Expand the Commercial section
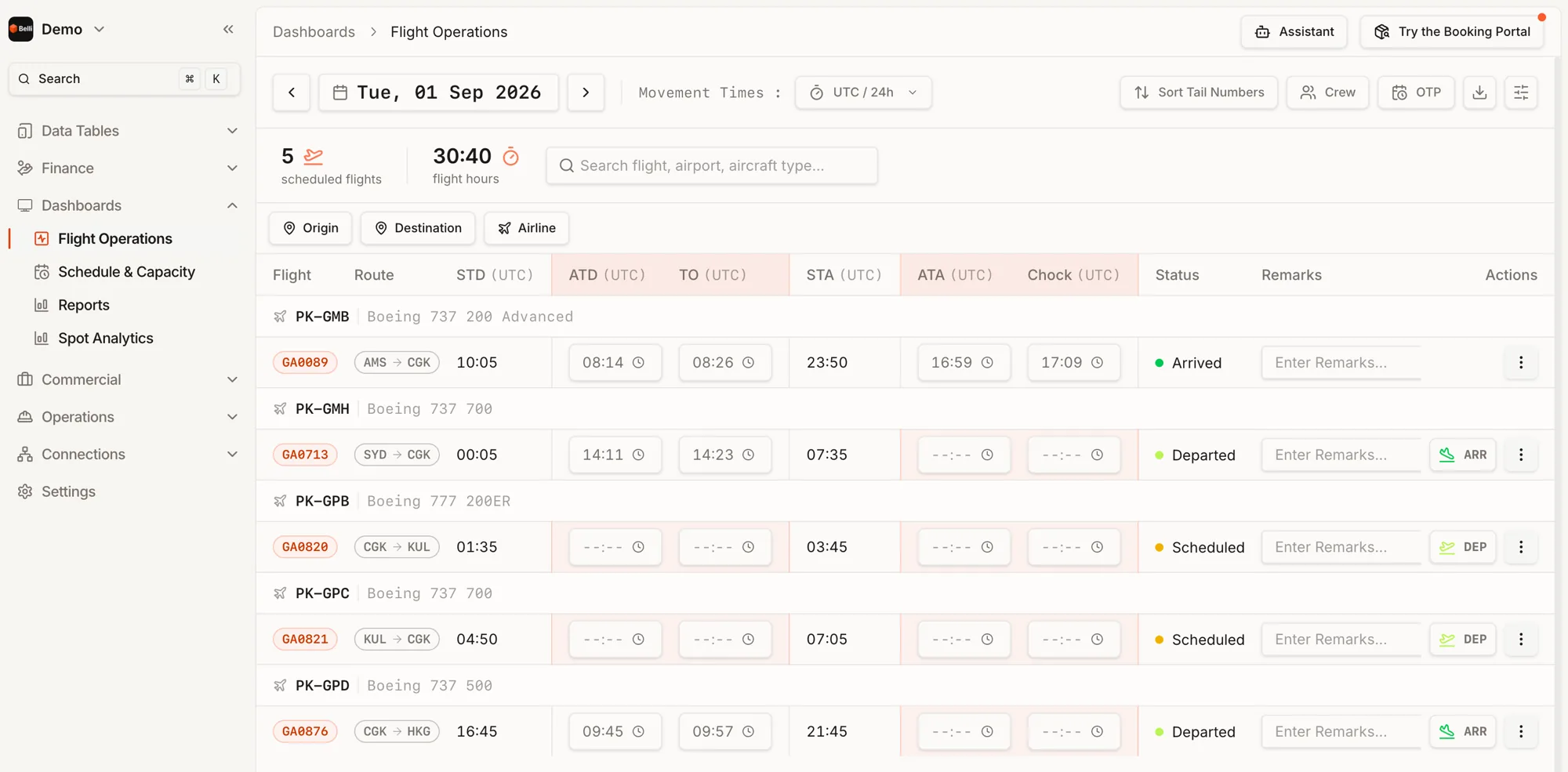The width and height of the screenshot is (1568, 772). pos(127,379)
